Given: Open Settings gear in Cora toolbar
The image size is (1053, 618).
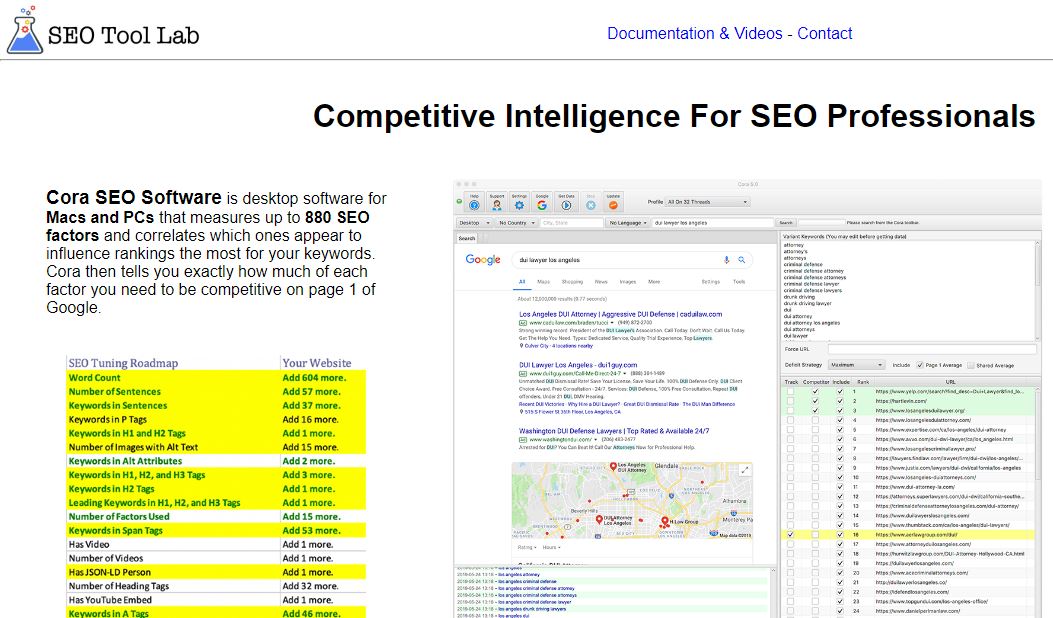Looking at the screenshot, I should 519,204.
